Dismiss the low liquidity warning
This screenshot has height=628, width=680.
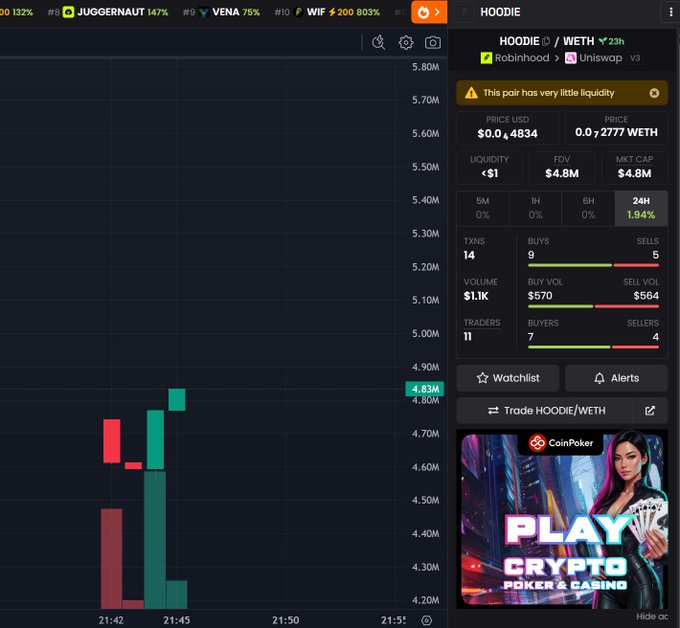point(654,93)
